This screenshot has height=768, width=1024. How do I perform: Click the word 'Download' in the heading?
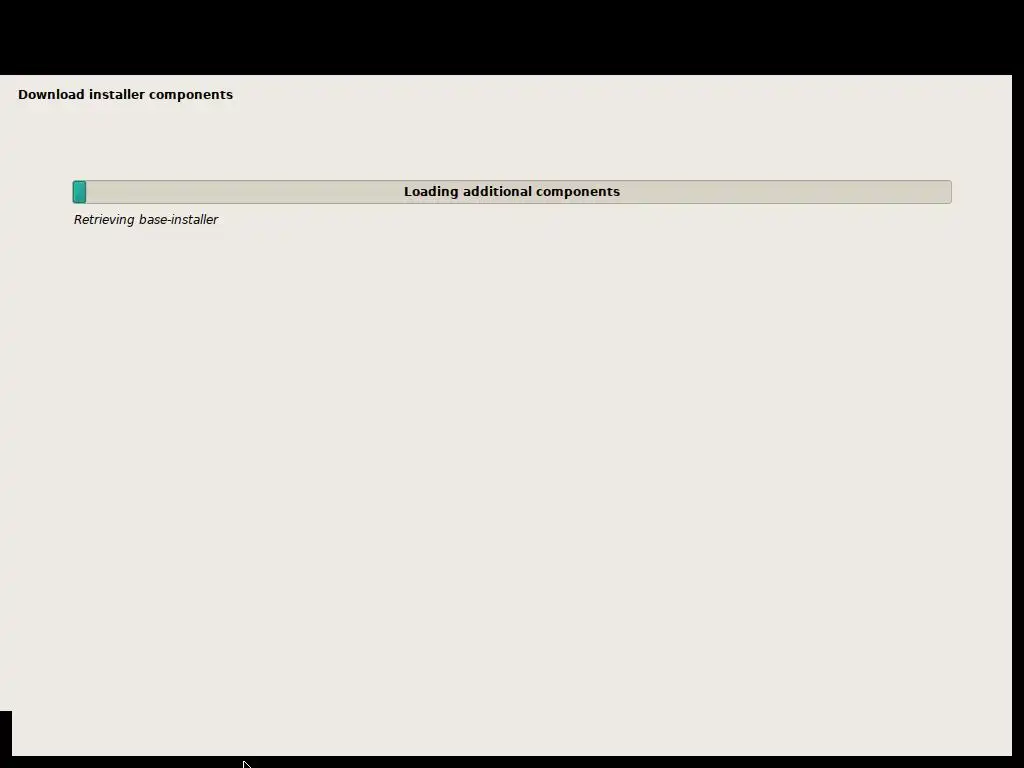[x=51, y=95]
